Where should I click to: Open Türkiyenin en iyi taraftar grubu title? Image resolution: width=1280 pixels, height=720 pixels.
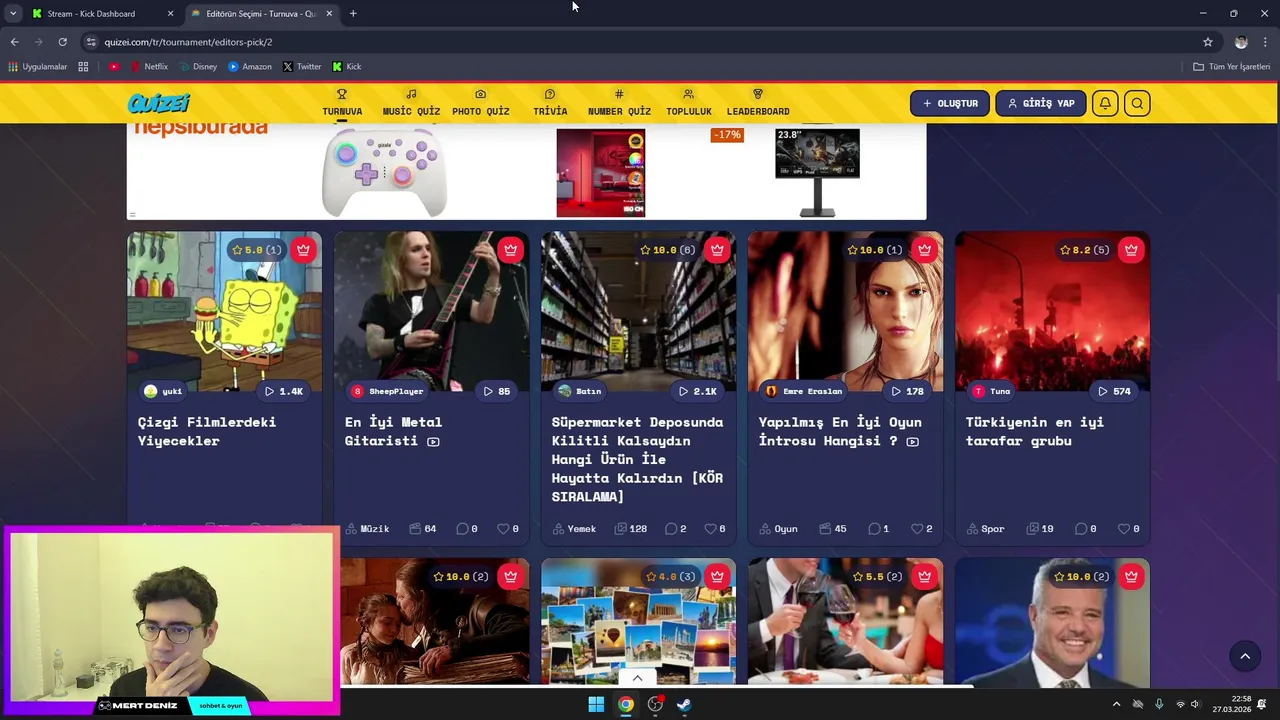1034,431
